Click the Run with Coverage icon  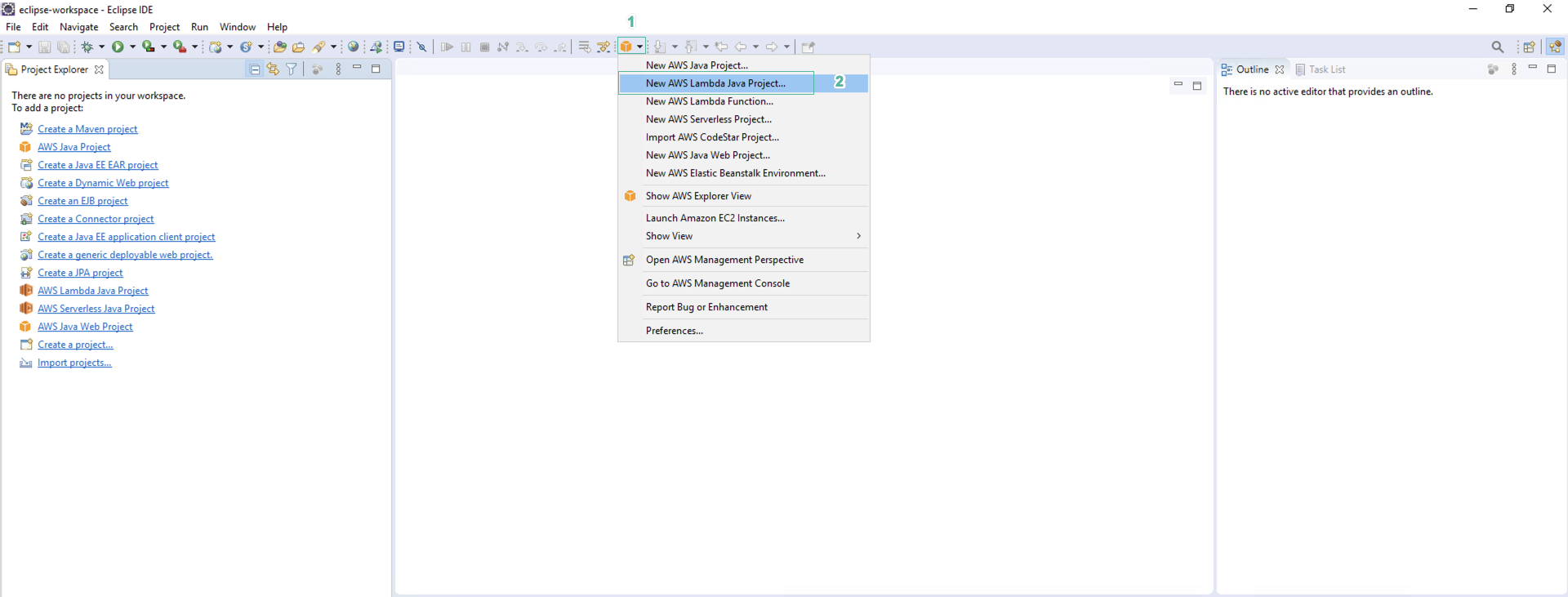pyautogui.click(x=149, y=47)
